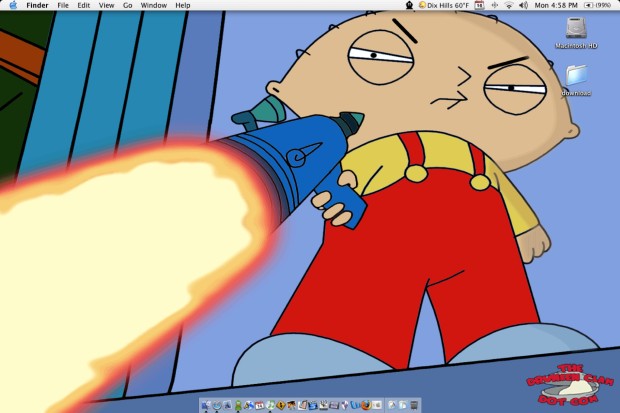Click the Dix Hills 60°F weather item
The image size is (620, 413).
[444, 5]
